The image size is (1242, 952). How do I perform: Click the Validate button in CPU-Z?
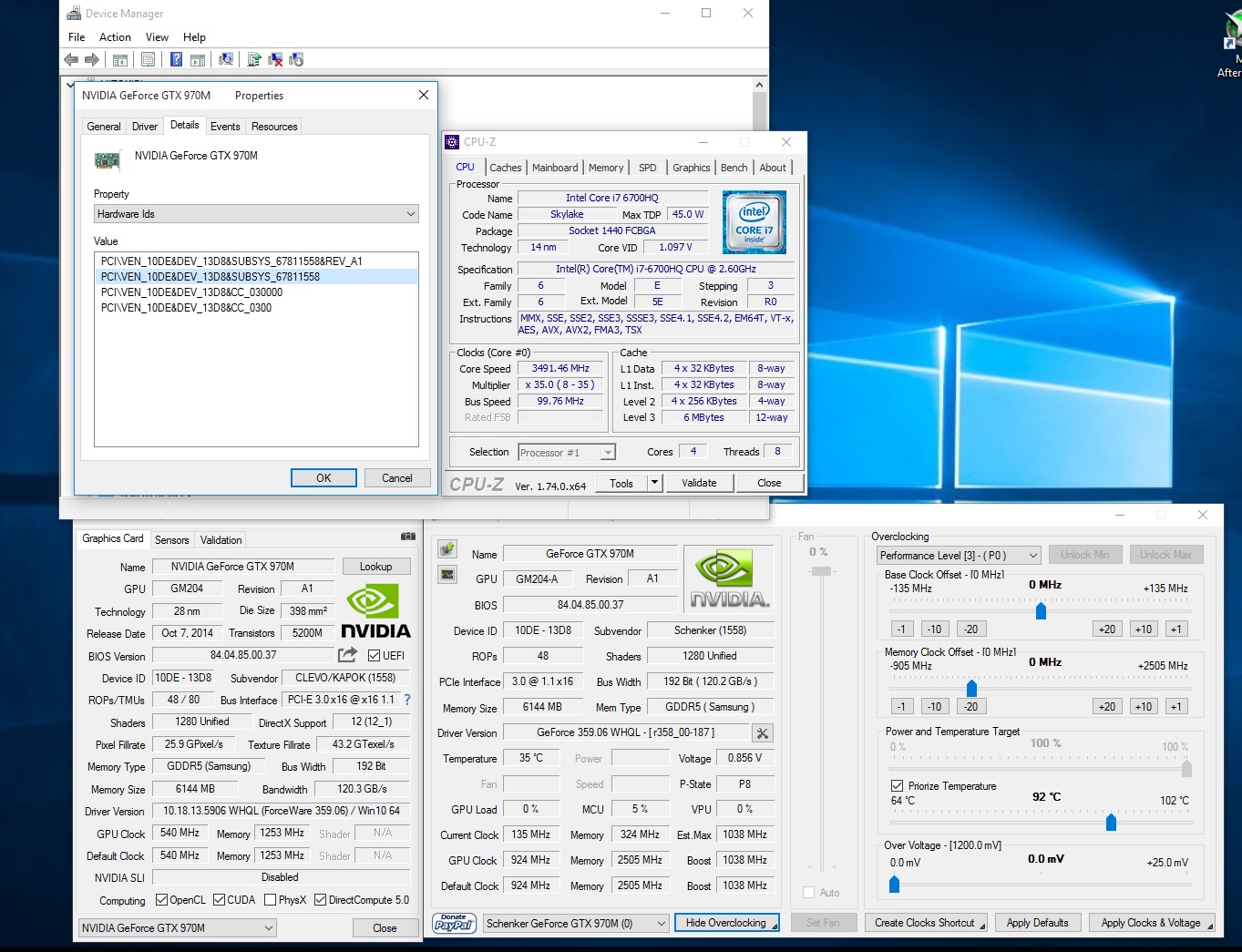pyautogui.click(x=699, y=484)
